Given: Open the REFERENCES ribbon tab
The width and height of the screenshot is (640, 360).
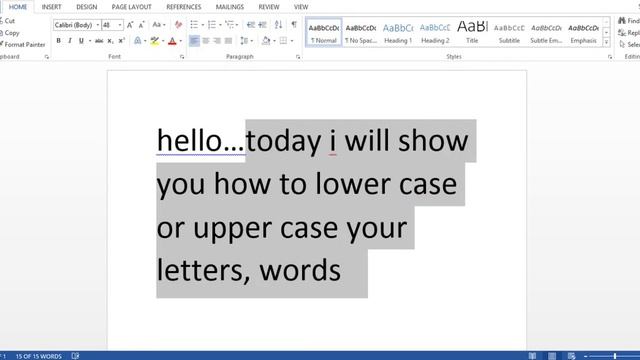Looking at the screenshot, I should pyautogui.click(x=184, y=7).
